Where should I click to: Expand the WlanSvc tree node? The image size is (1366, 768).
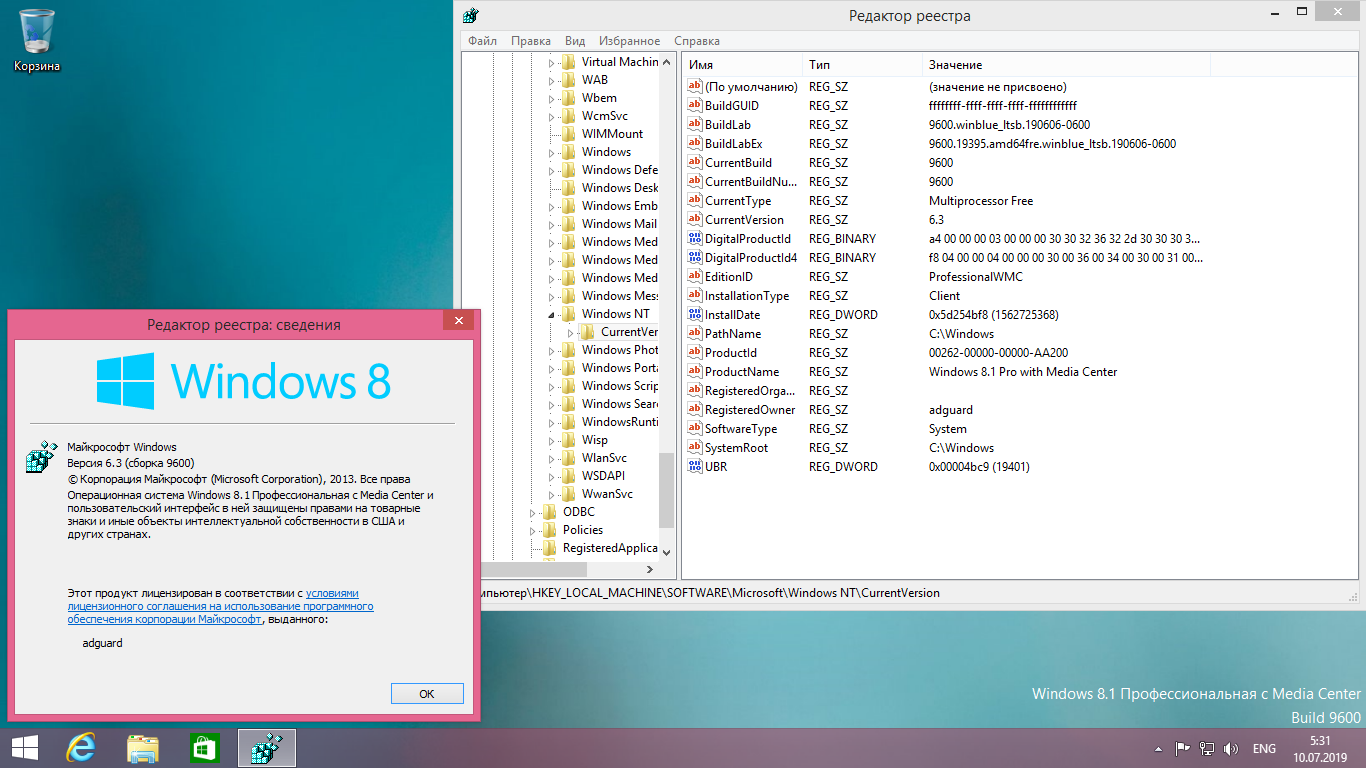(x=551, y=458)
